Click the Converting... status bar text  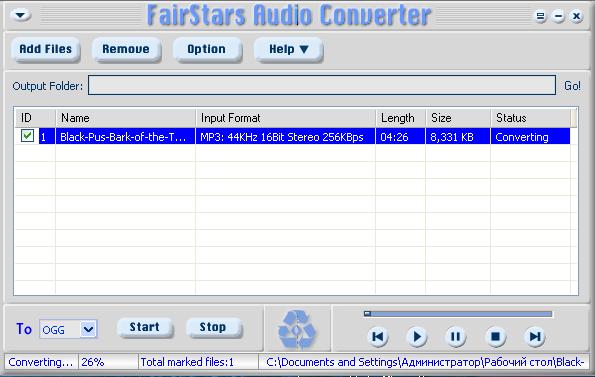pos(40,362)
